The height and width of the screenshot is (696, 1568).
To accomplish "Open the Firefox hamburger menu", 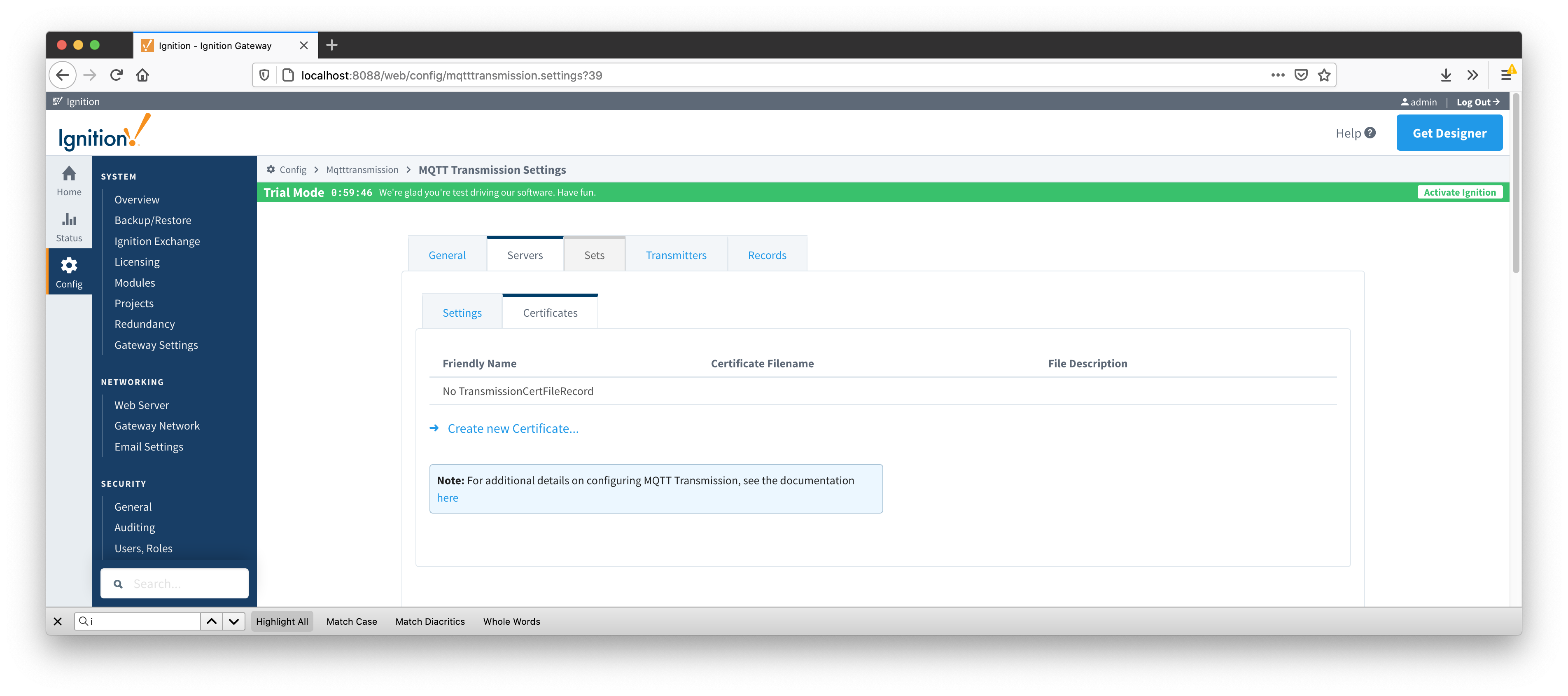I will coord(1506,75).
